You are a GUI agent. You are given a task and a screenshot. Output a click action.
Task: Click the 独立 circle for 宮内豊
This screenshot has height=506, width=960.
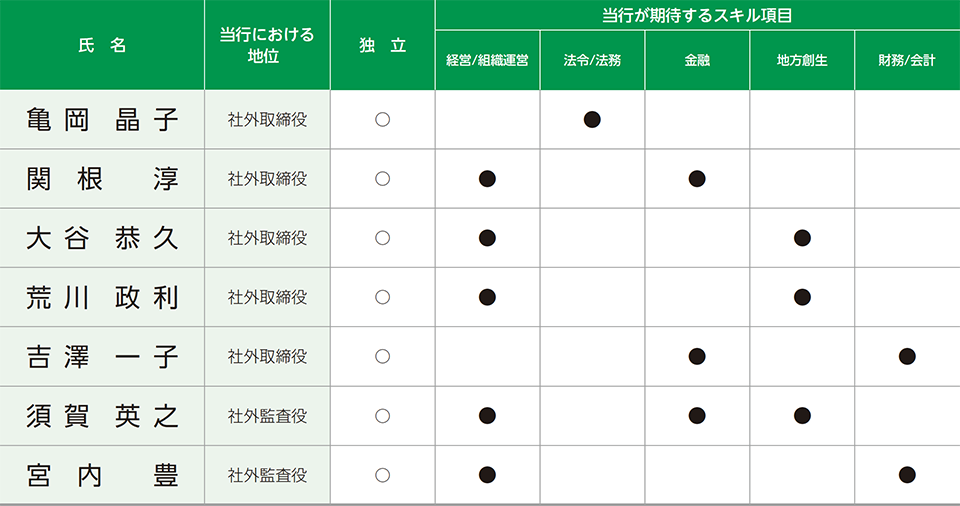click(x=383, y=475)
